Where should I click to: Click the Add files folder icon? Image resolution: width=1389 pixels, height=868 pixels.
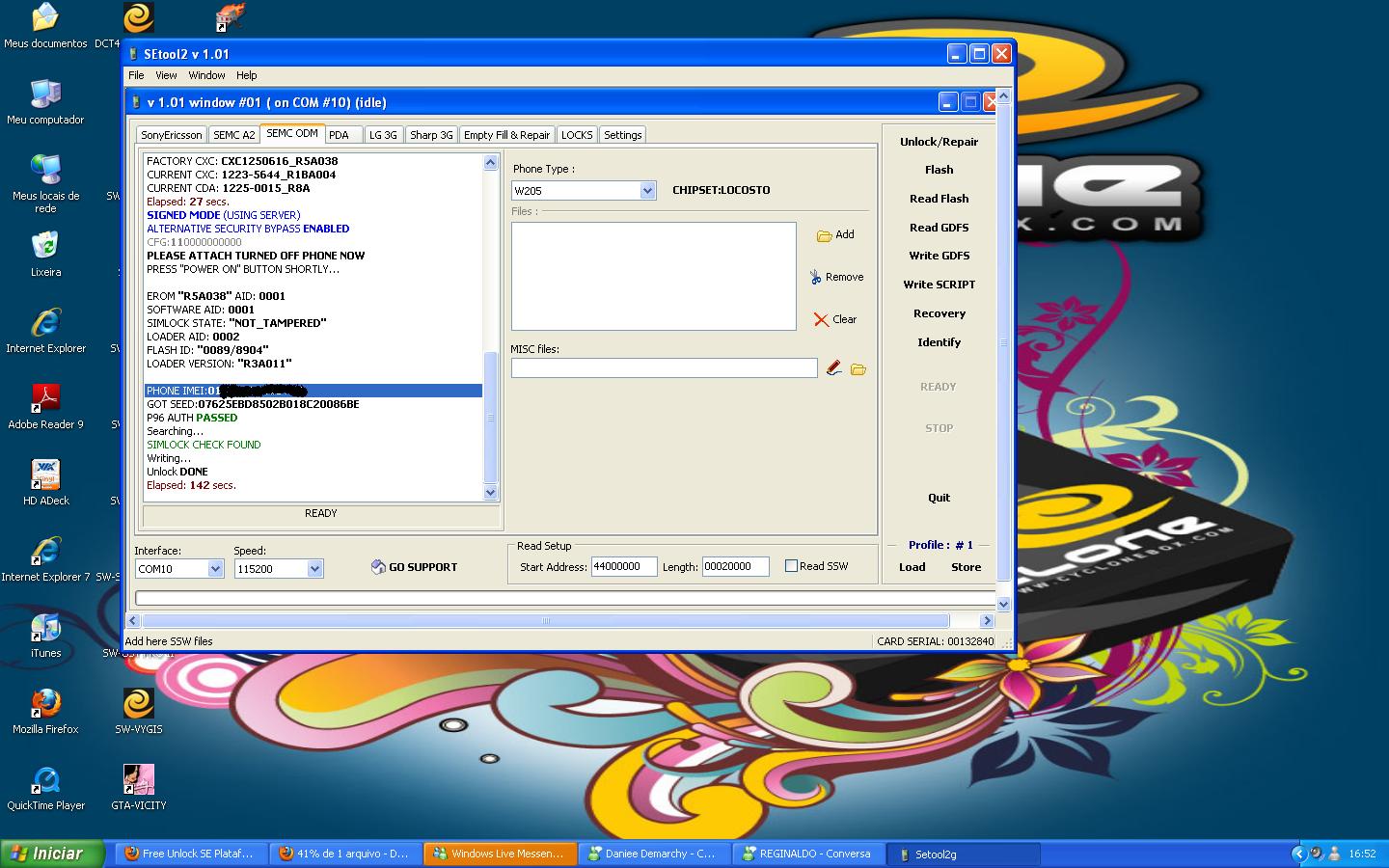(824, 235)
